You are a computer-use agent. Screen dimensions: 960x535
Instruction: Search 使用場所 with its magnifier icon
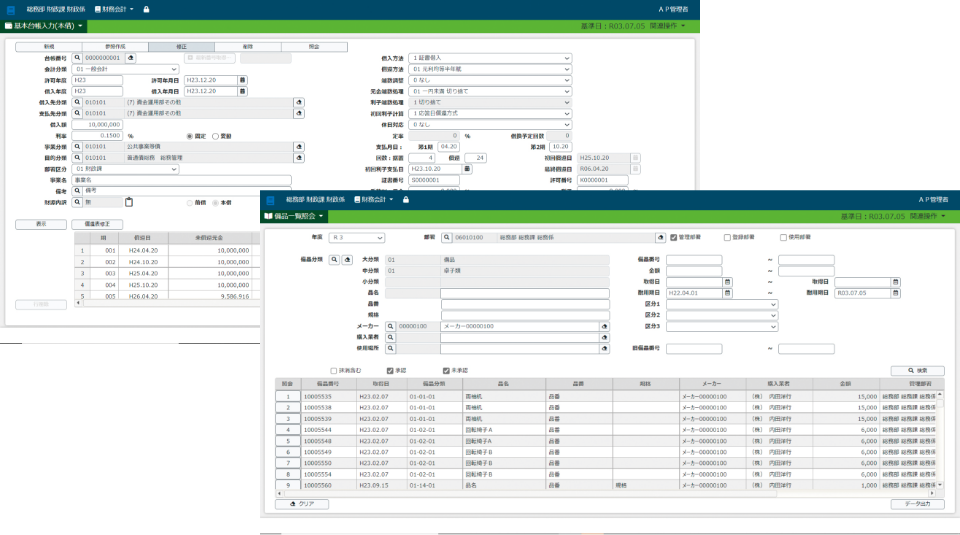(x=390, y=348)
